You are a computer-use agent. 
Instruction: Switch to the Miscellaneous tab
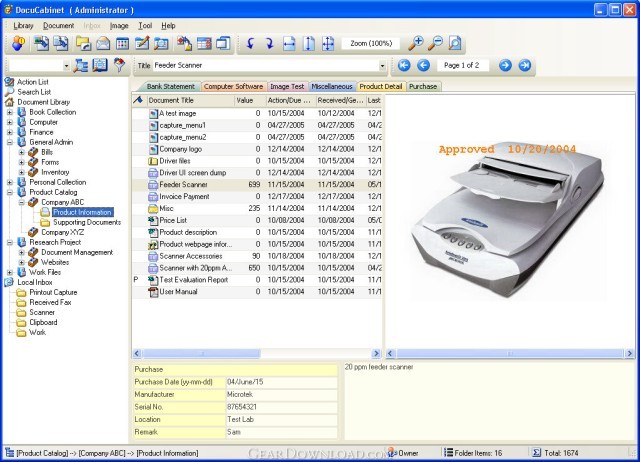coord(331,87)
